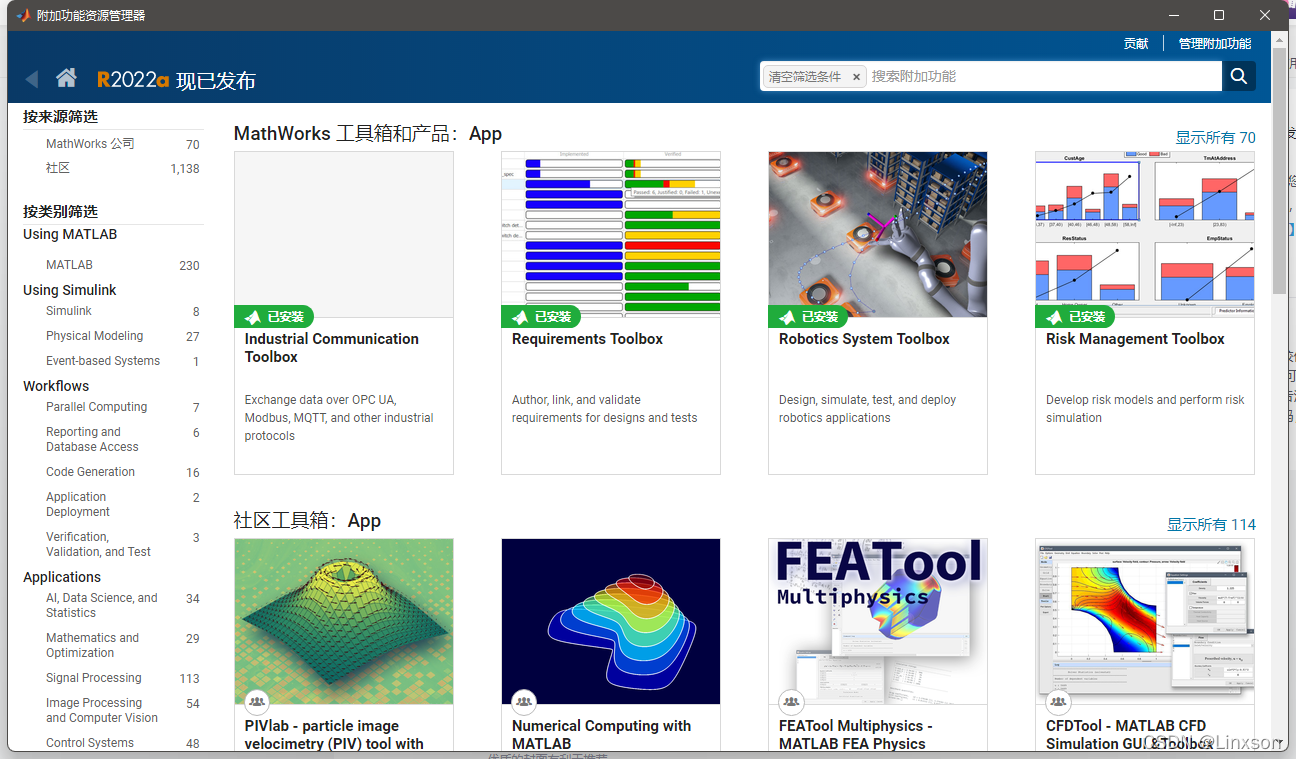Show all 70 MathWorks apps
This screenshot has height=759, width=1296.
click(x=1215, y=138)
